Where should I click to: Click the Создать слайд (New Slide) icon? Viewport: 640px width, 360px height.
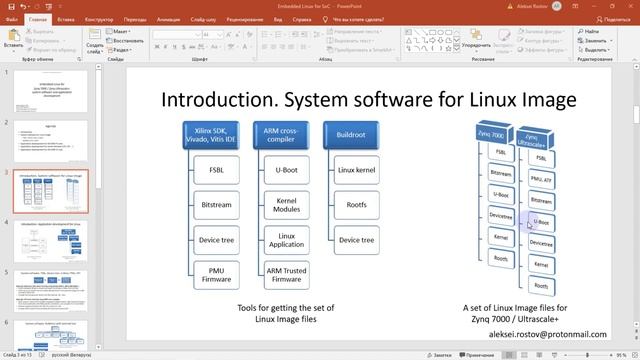[95, 34]
